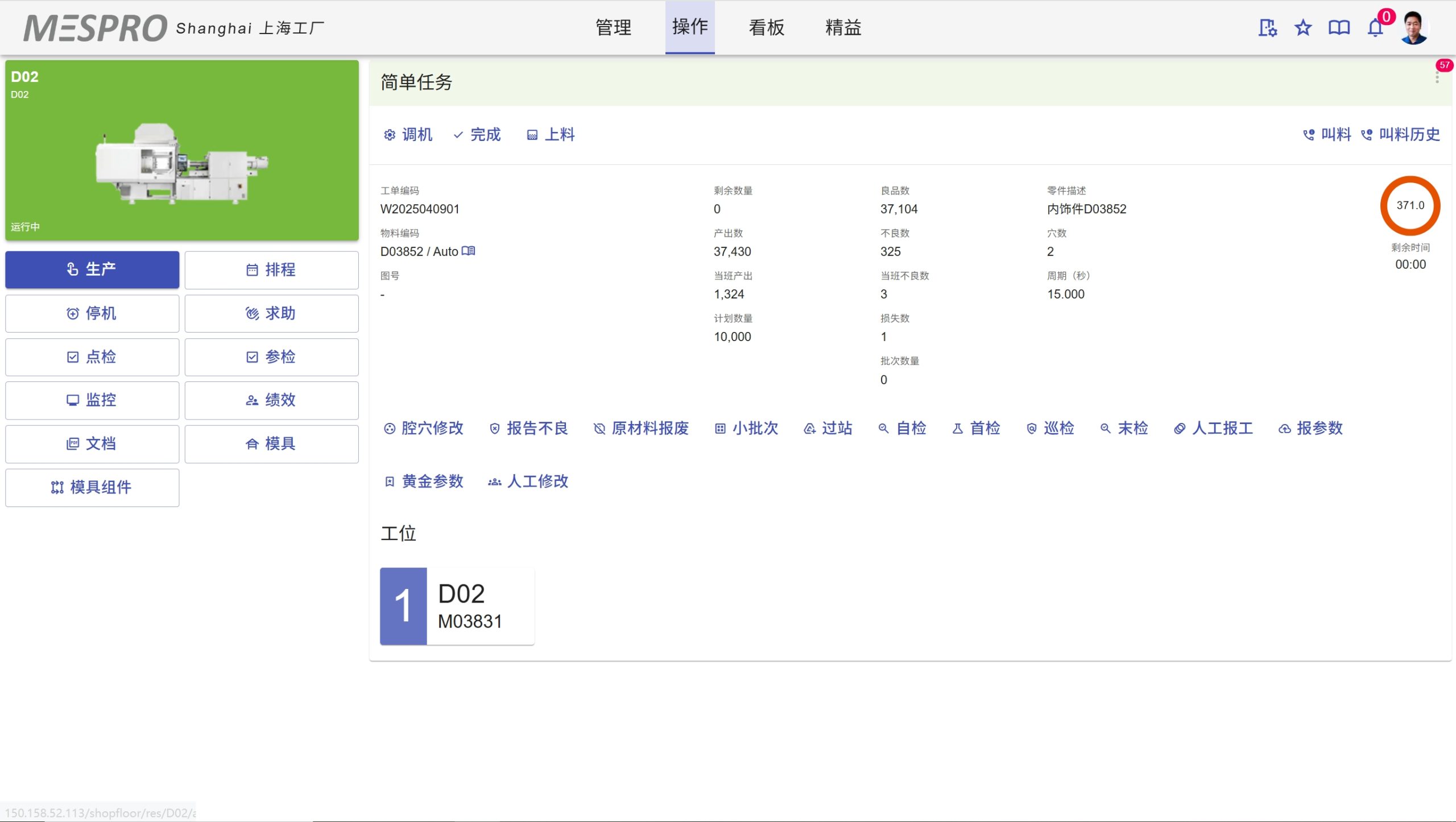Click the 调机 setup action
This screenshot has height=822, width=1456.
(x=408, y=135)
